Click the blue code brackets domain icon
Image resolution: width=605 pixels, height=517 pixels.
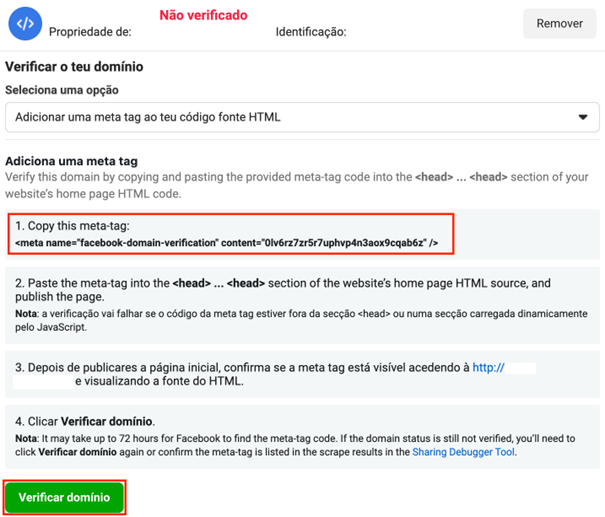[x=26, y=23]
